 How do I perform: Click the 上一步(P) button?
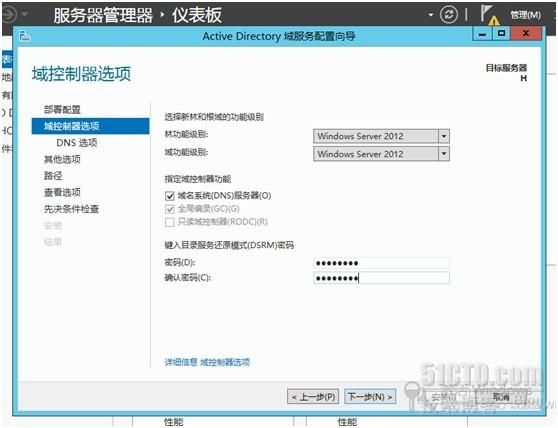tap(313, 397)
